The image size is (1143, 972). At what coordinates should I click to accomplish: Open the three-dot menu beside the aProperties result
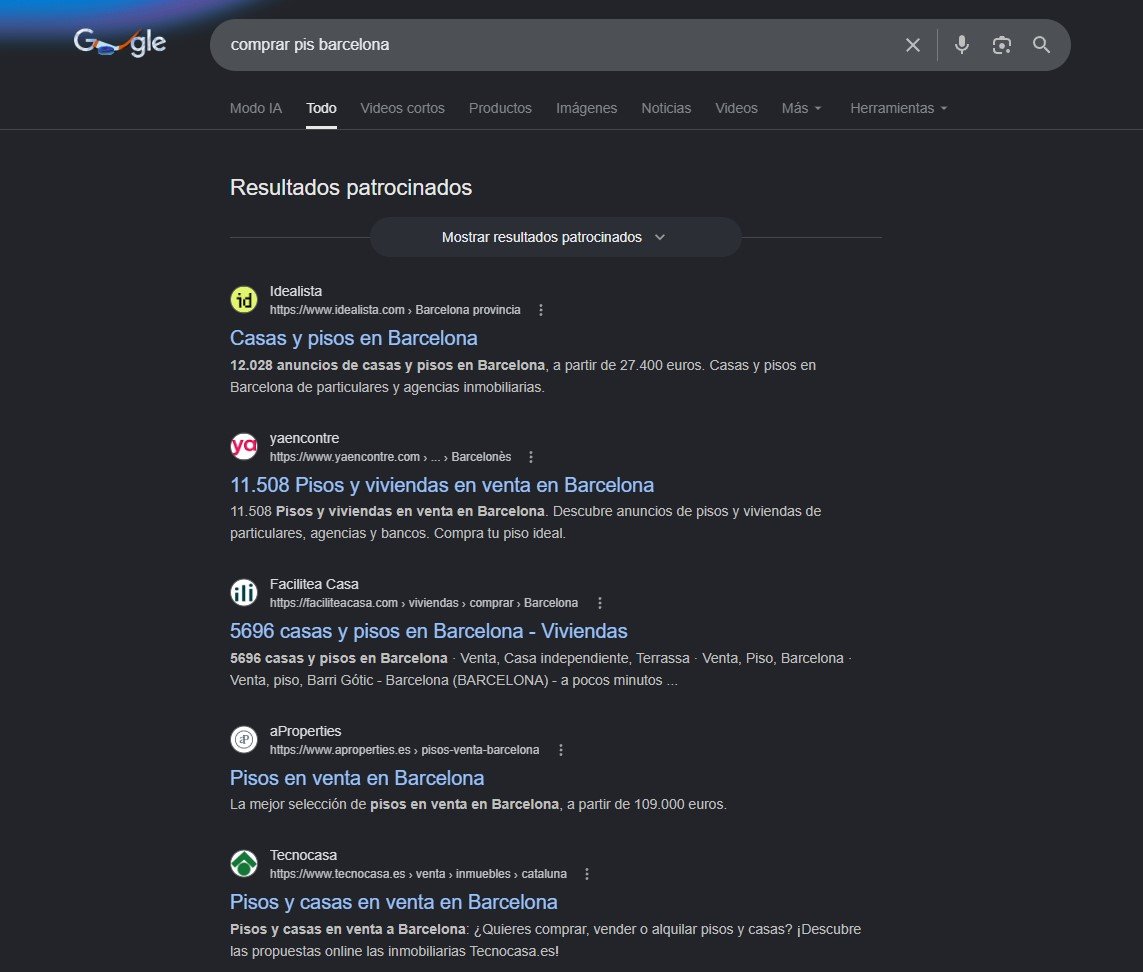pyautogui.click(x=561, y=749)
